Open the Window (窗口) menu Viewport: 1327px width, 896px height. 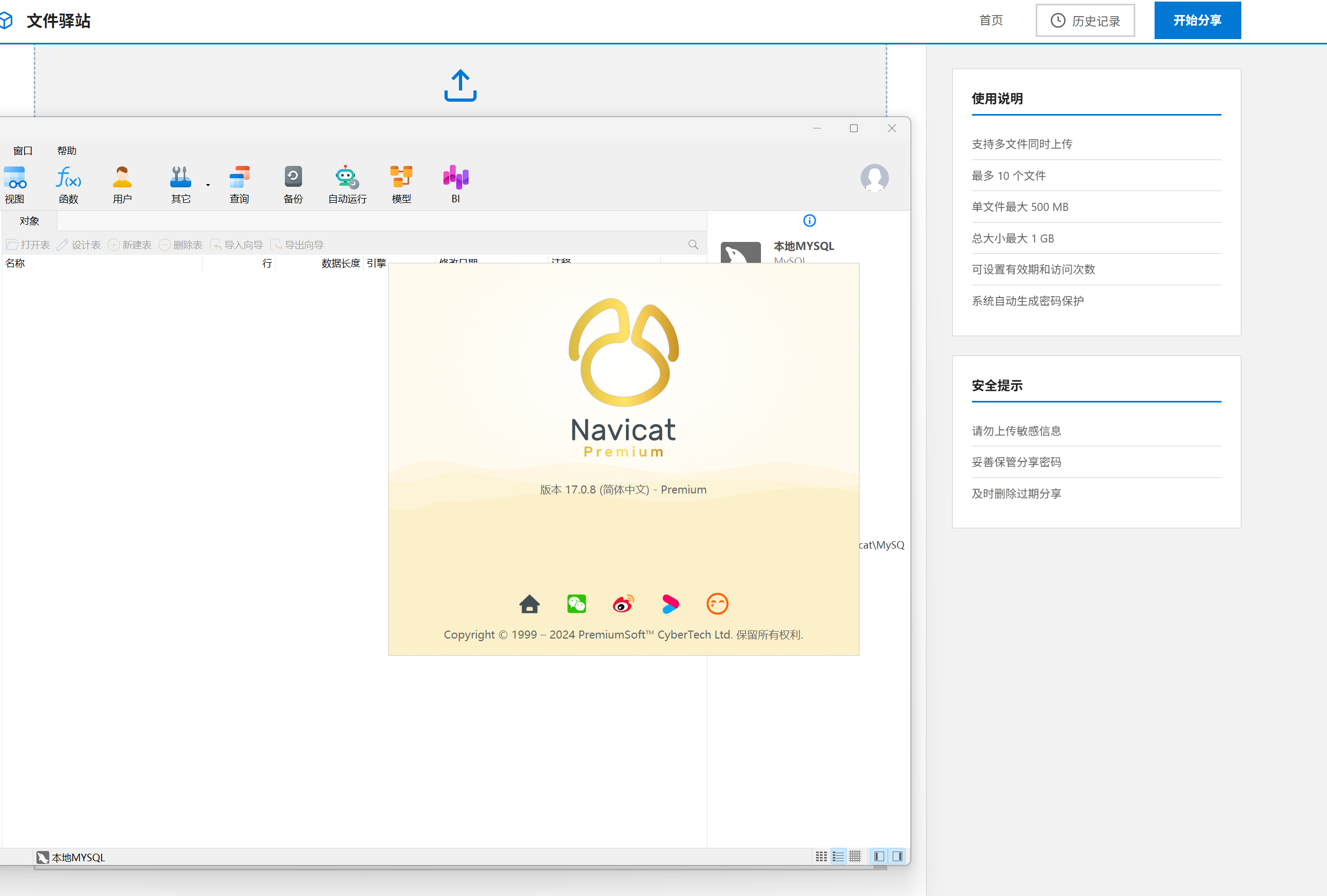(x=23, y=150)
